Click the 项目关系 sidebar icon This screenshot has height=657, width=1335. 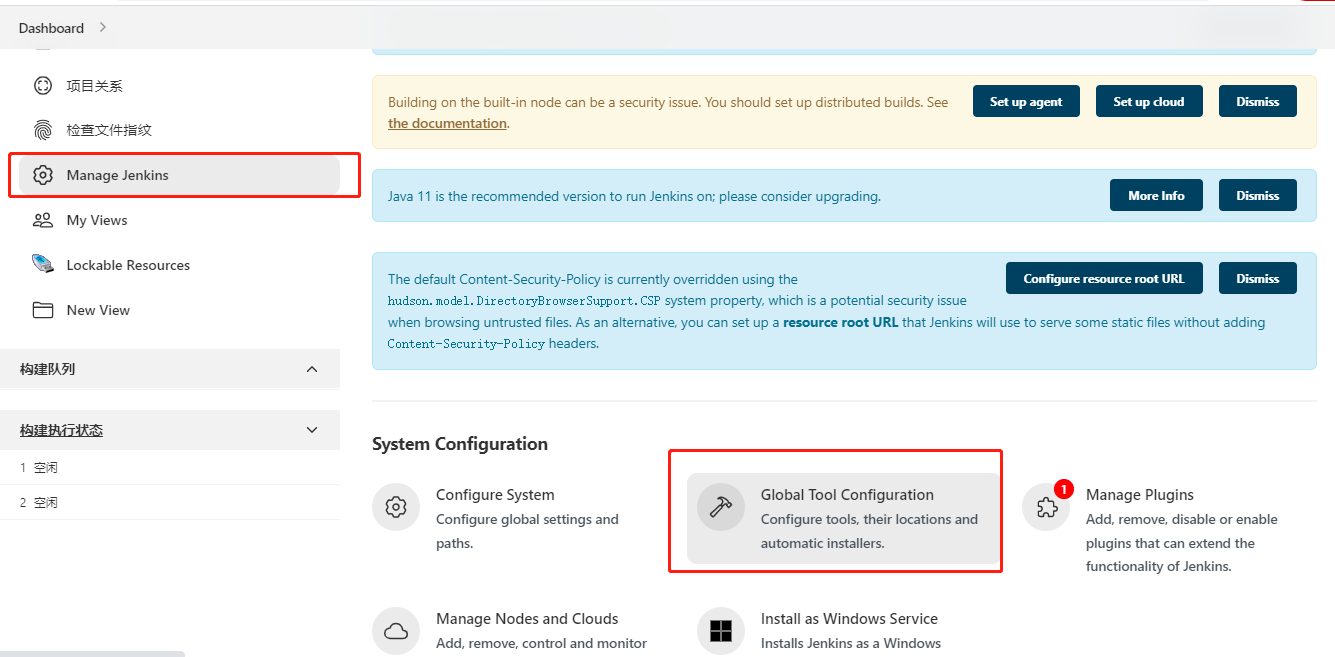coord(42,86)
